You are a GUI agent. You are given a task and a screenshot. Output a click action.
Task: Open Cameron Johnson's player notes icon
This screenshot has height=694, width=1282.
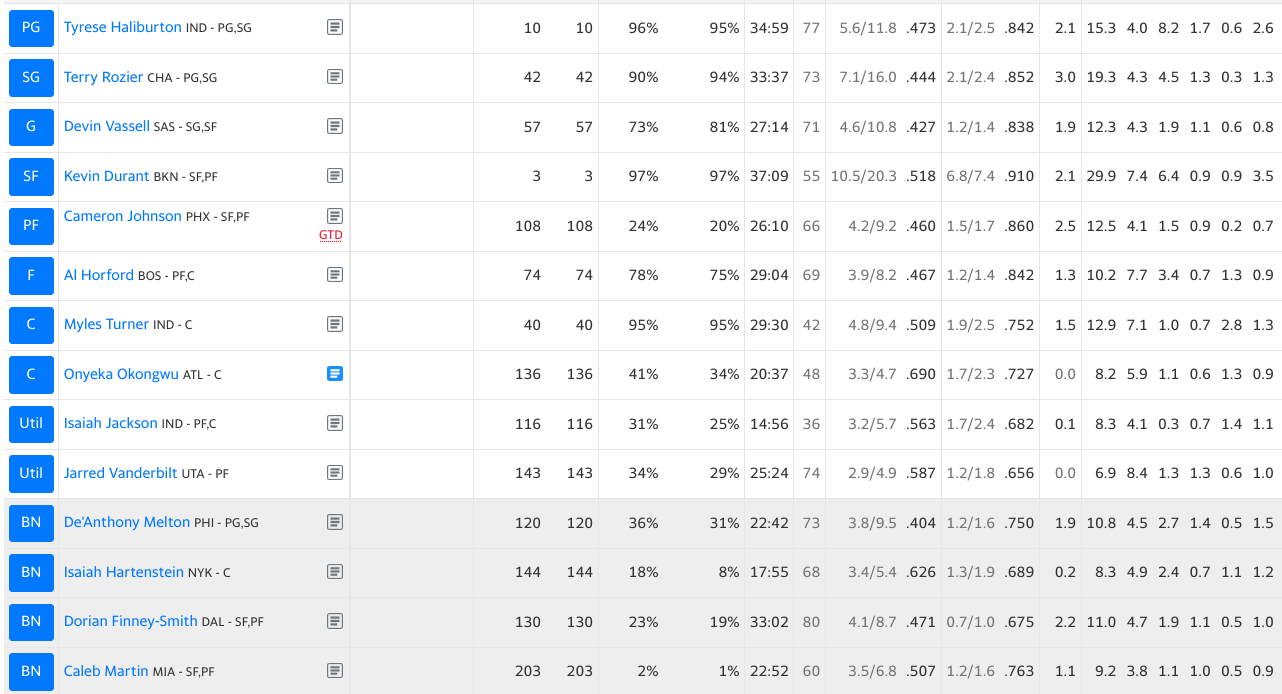click(335, 216)
